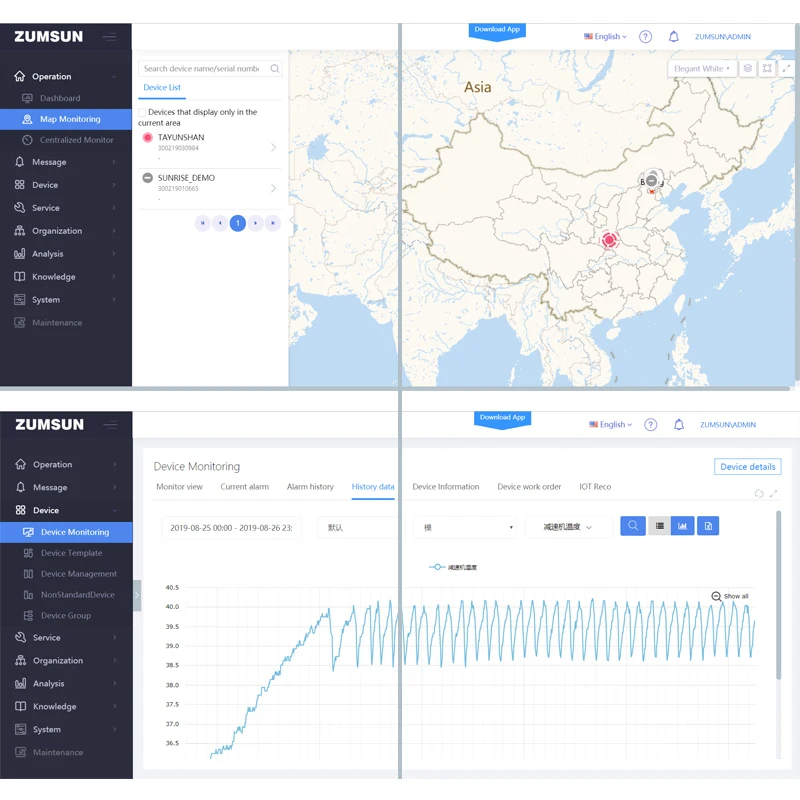Click the Show all zoom icon on chart
Screen dimensions: 800x800
(717, 596)
